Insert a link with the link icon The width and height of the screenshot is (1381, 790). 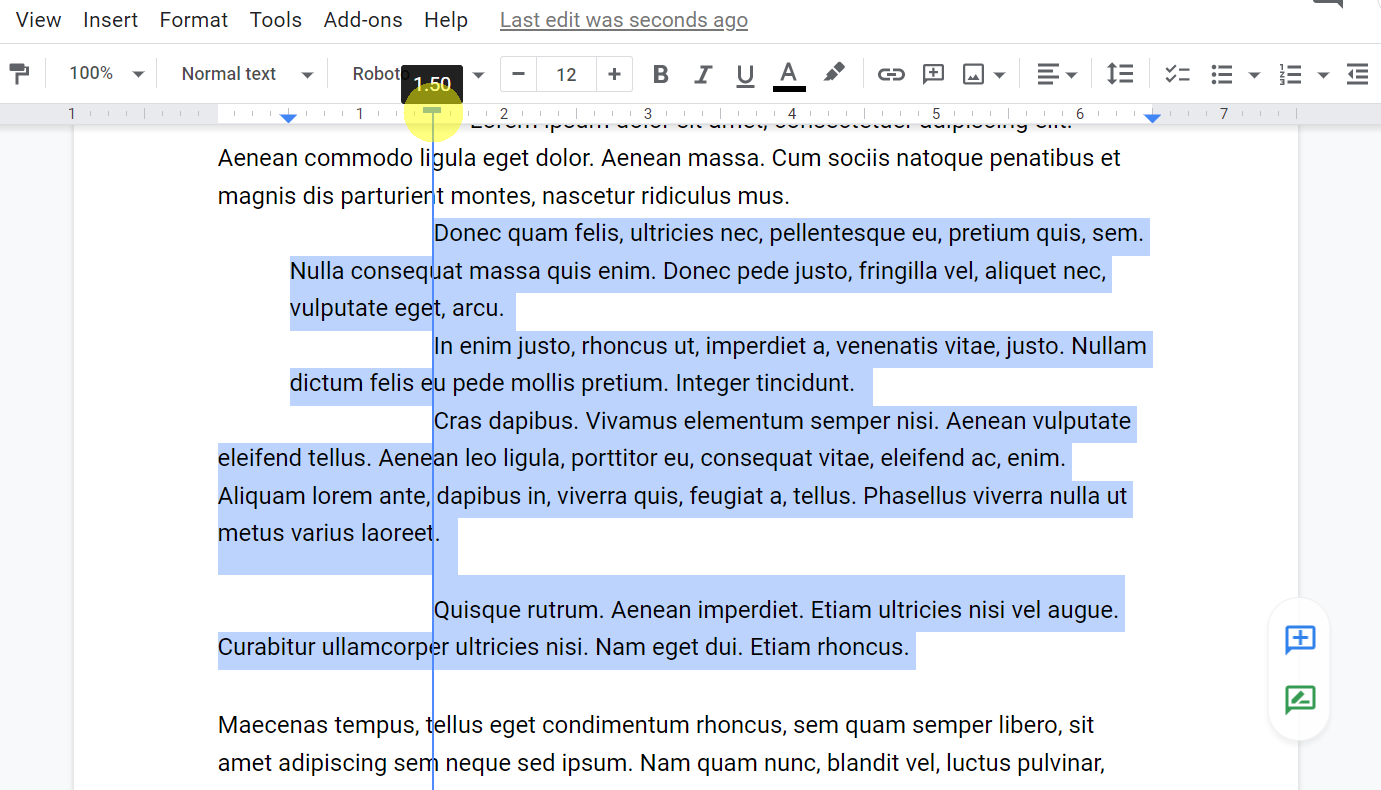tap(890, 74)
